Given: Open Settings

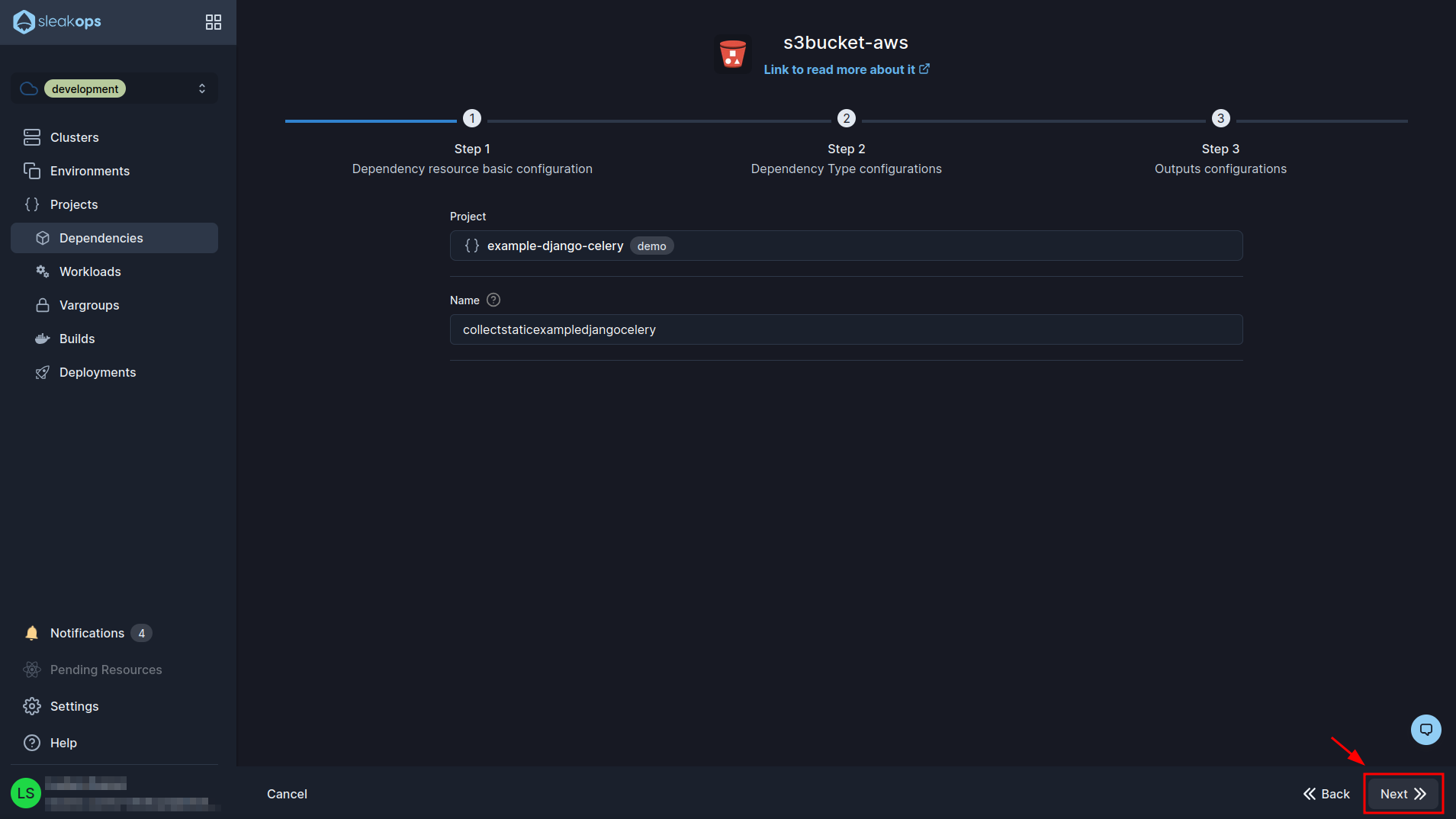Looking at the screenshot, I should (114, 706).
